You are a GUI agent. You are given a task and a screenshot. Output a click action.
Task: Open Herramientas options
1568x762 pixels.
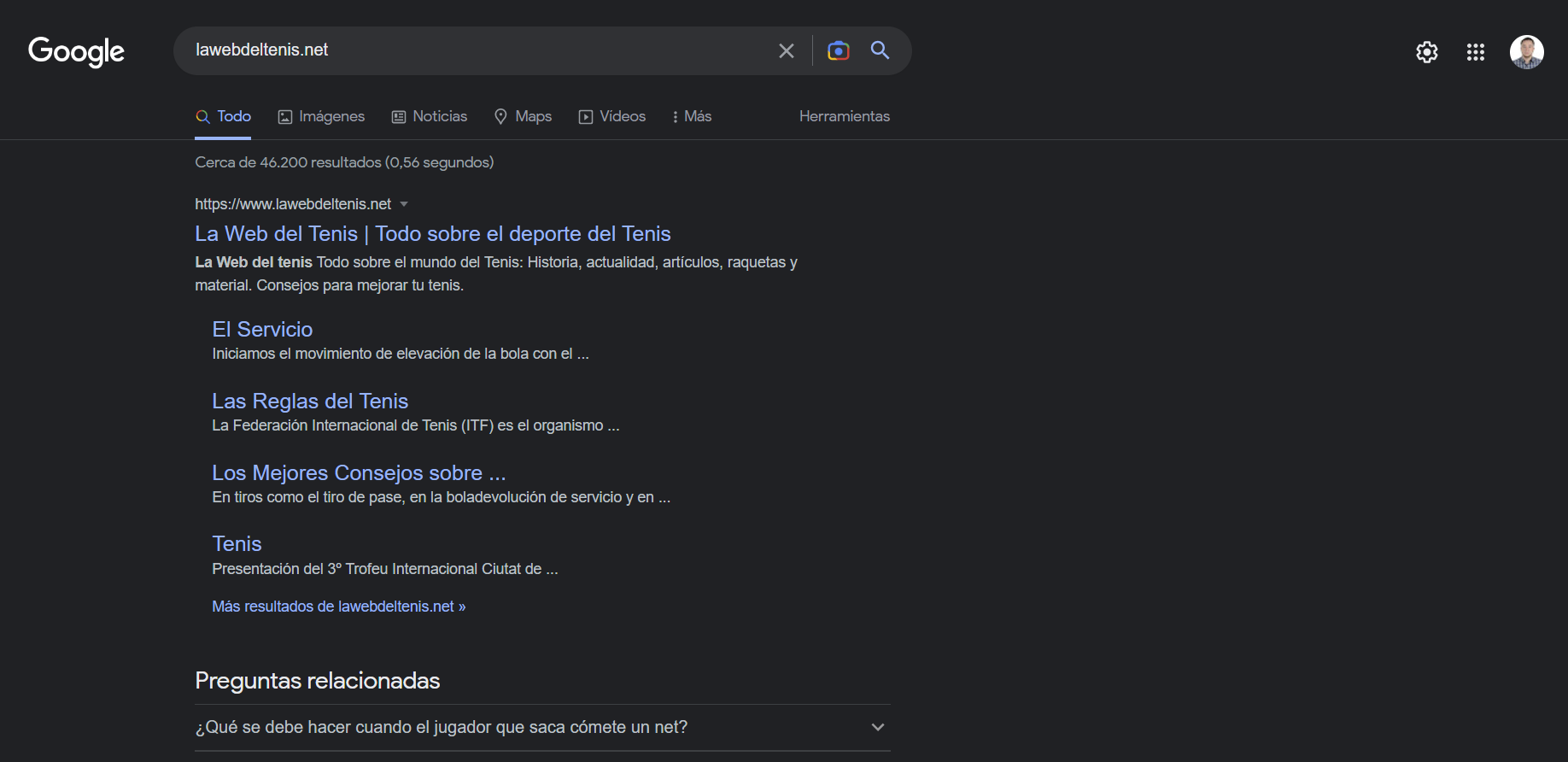coord(845,116)
